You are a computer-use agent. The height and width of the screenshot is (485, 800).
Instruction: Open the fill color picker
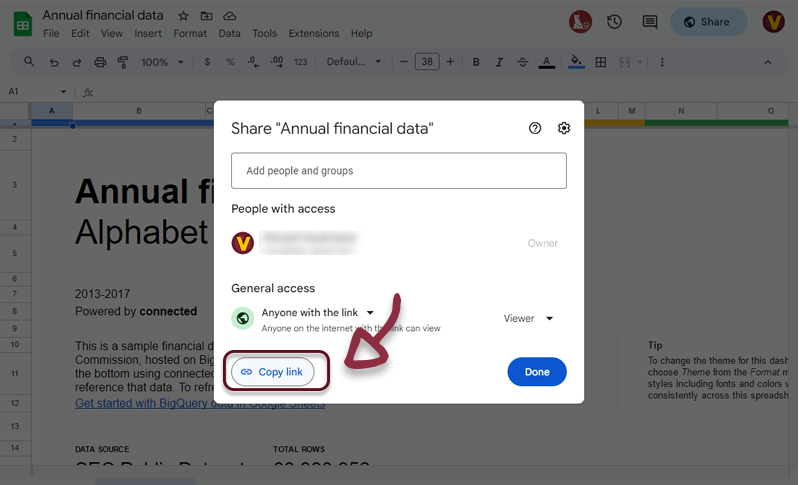point(576,62)
